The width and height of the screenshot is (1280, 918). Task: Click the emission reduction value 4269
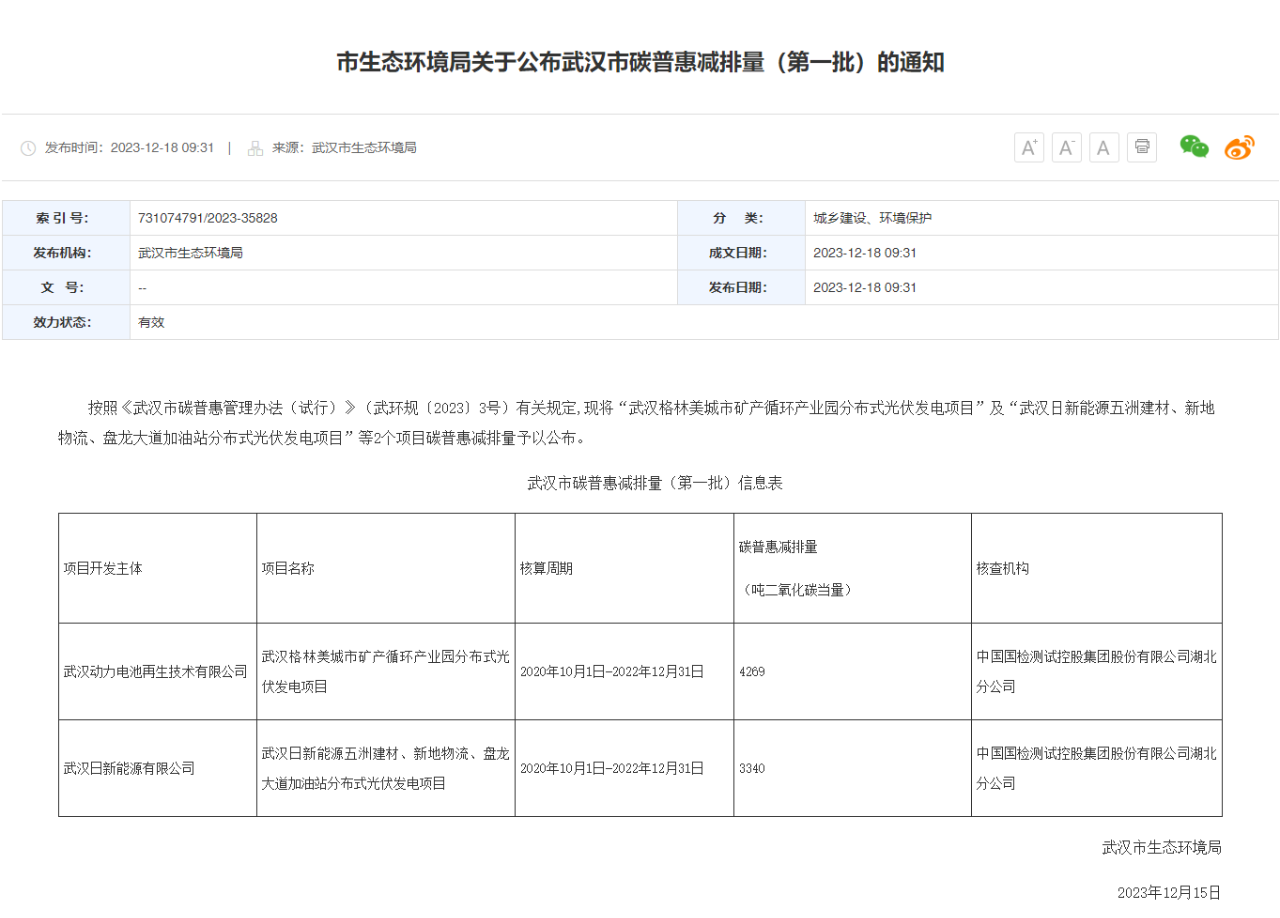click(752, 672)
